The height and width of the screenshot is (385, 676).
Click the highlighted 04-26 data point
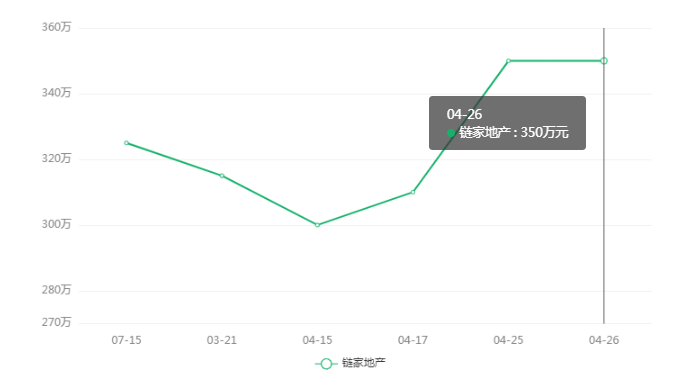point(604,61)
